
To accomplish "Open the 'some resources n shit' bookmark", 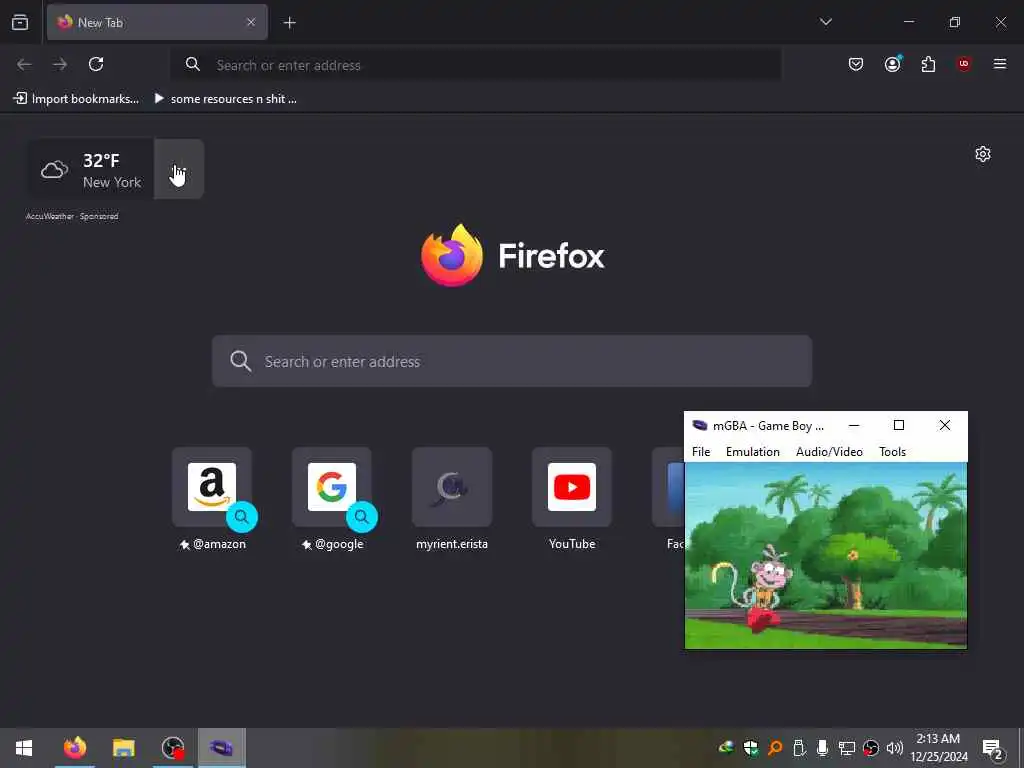I will click(225, 99).
